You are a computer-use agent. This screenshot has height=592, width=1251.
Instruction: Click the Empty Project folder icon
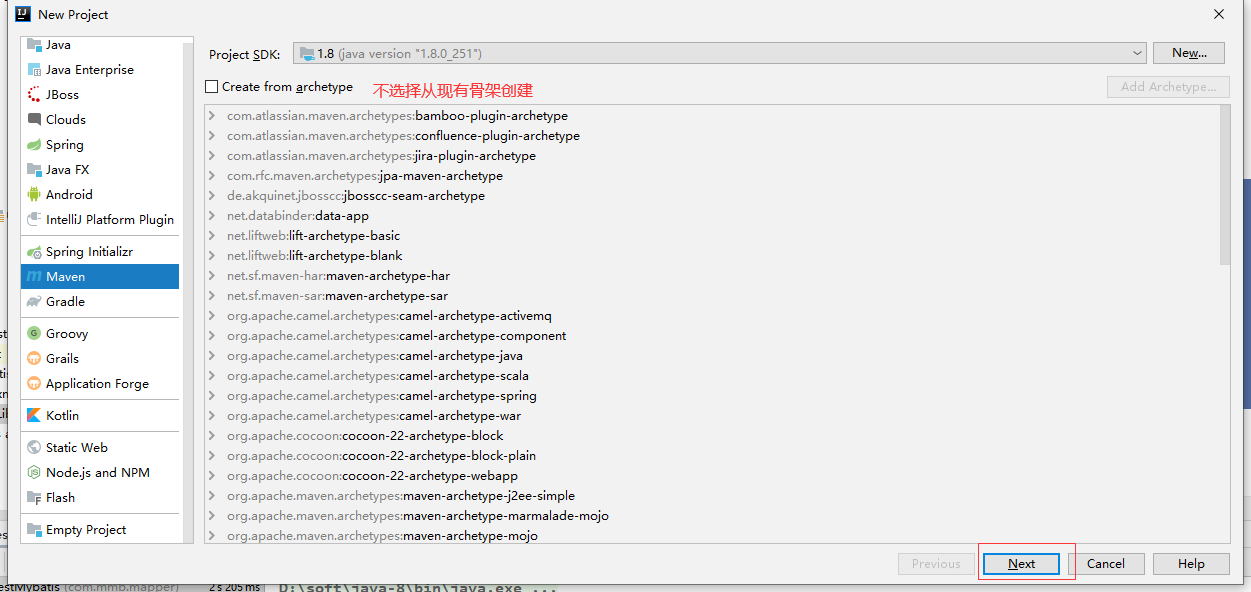tap(35, 530)
